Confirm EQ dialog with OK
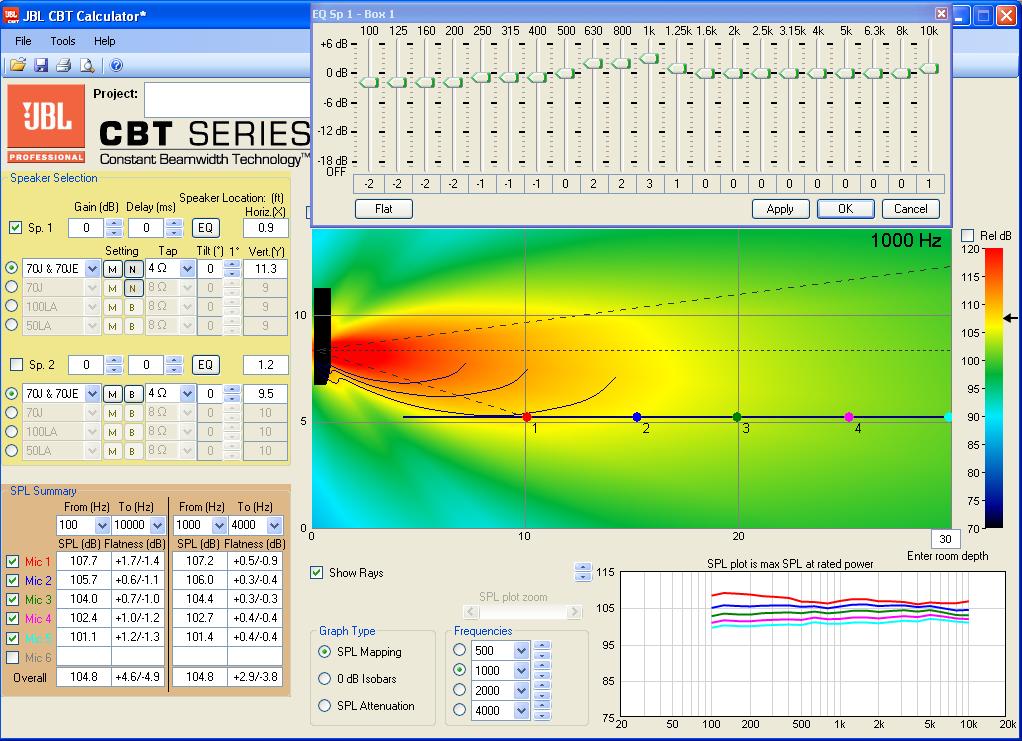1022x741 pixels. point(845,209)
